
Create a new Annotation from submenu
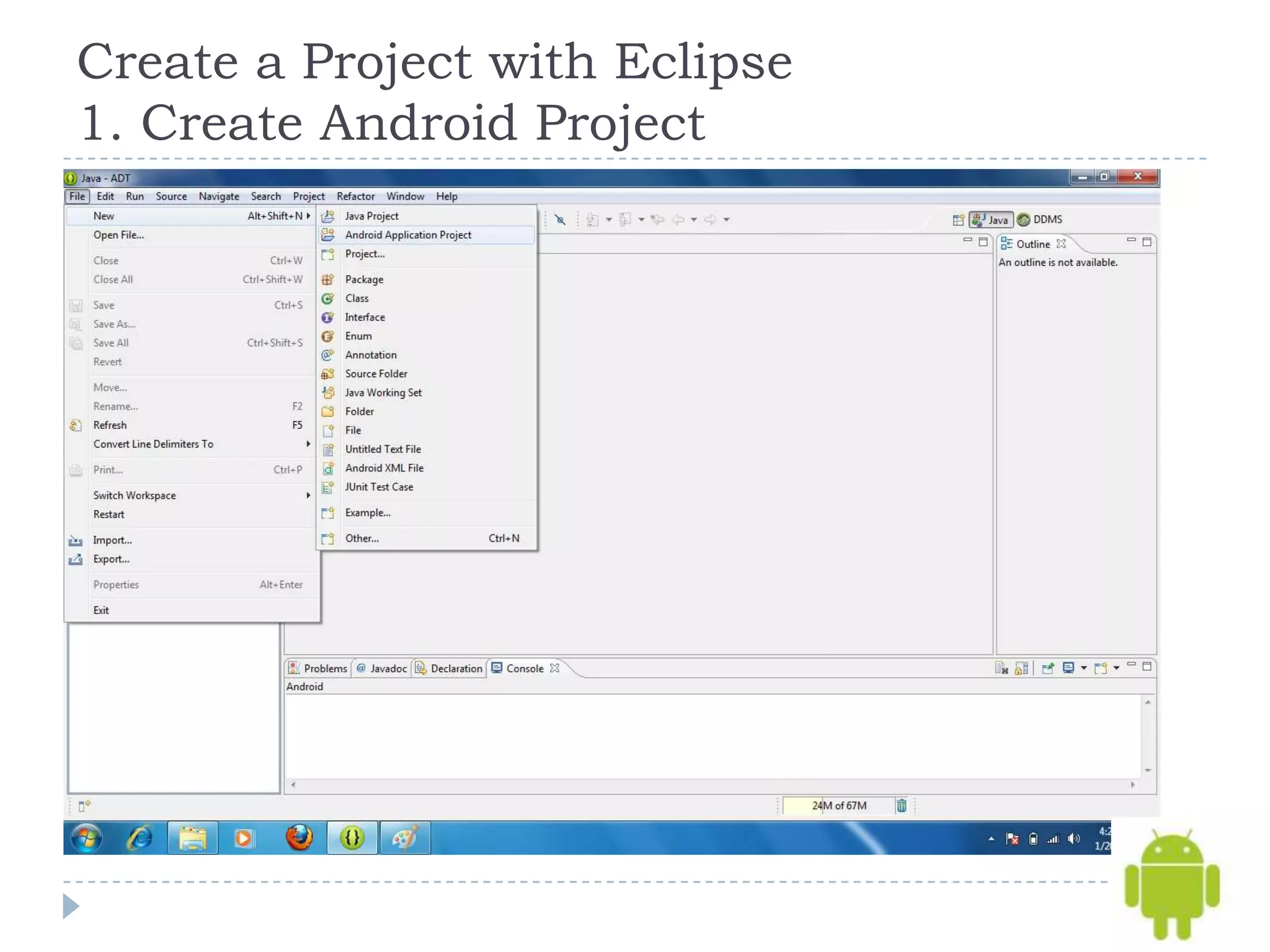pyautogui.click(x=426, y=355)
